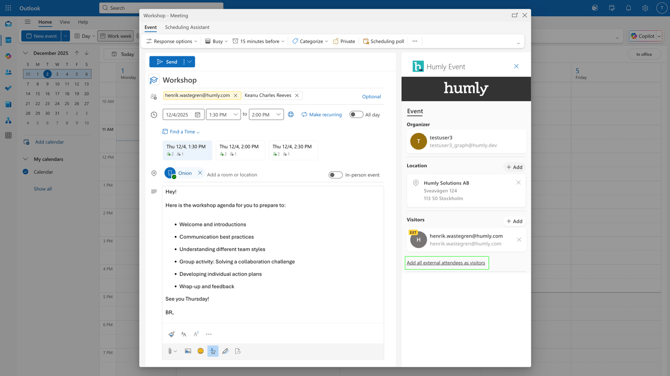Open the app launcher waffle icon

tap(8, 8)
